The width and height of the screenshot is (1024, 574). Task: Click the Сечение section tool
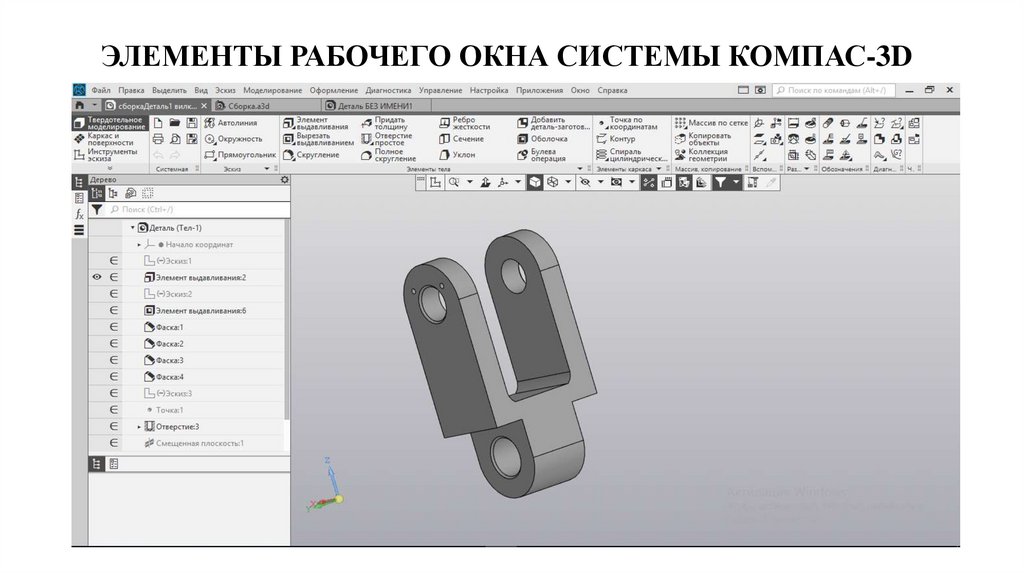[462, 139]
